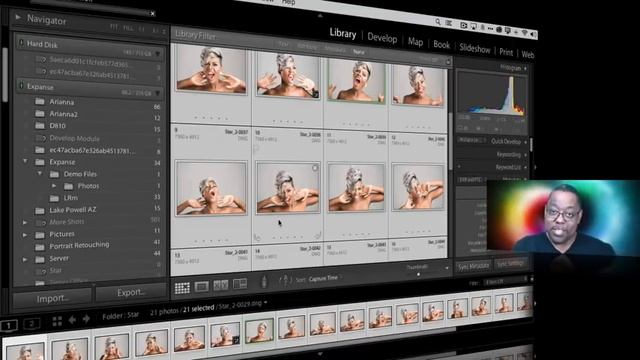640x360 pixels.
Task: Hide the filmstrip using the bottom arrow
Action: point(320,354)
